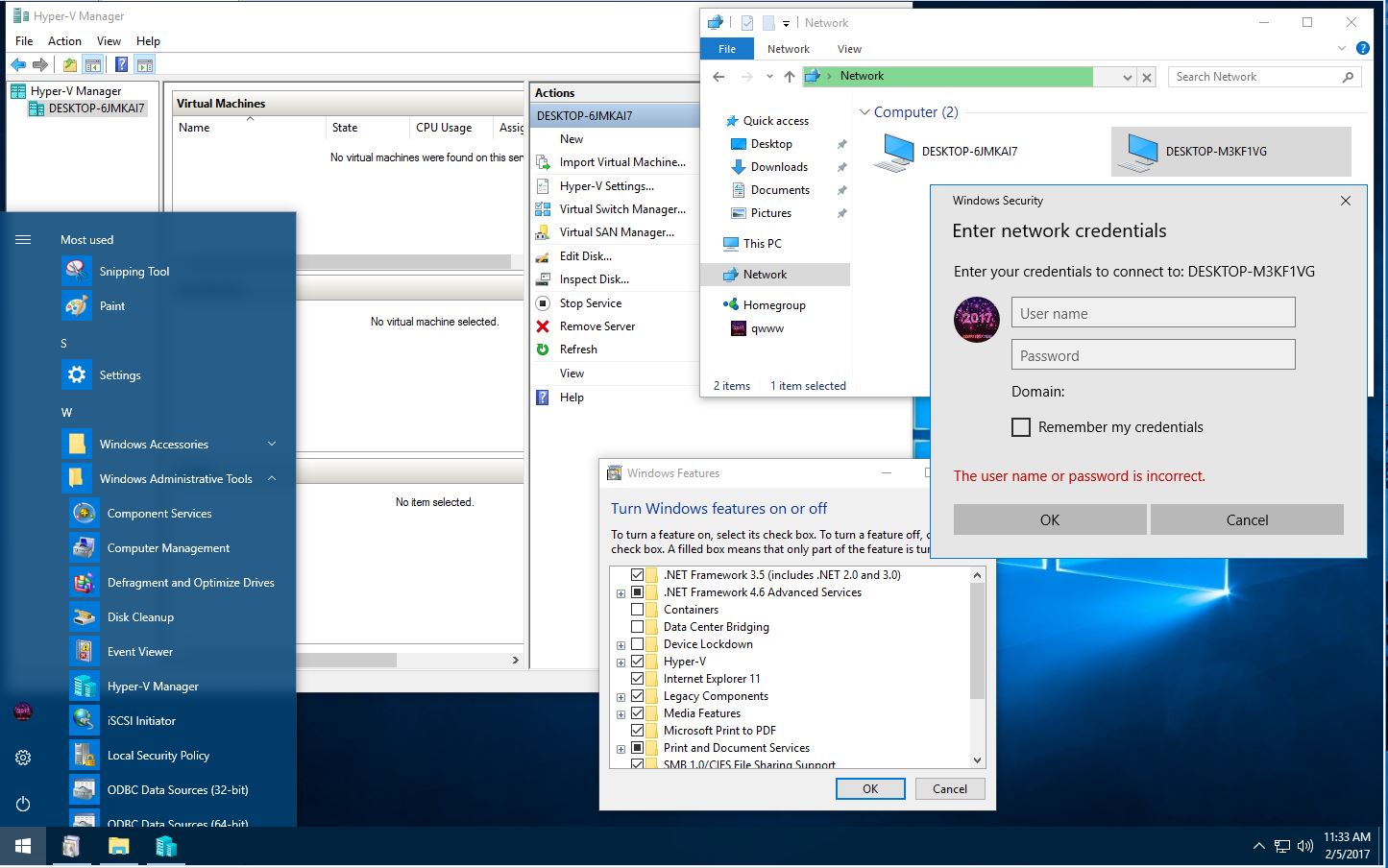Click the Help icon in Hyper-V Manager toolbar
This screenshot has height=868, width=1388.
click(x=121, y=65)
